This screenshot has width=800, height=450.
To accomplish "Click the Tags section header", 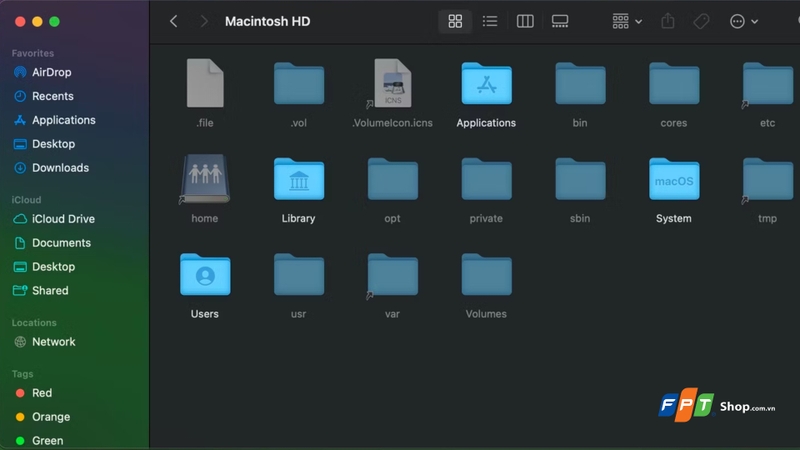I will 22,374.
